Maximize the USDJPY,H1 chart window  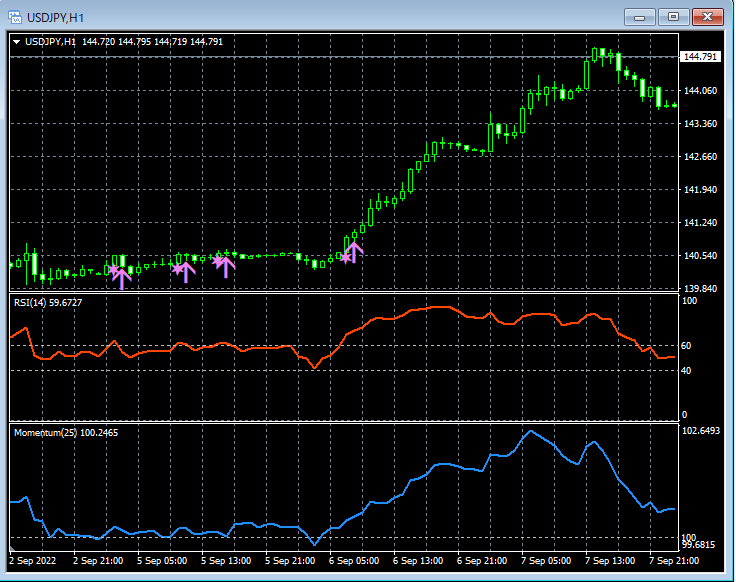point(673,16)
